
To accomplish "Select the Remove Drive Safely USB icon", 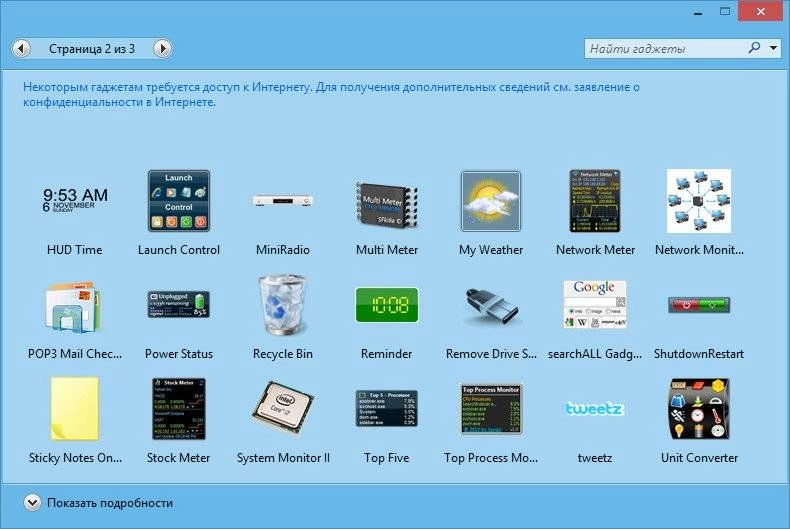I will click(x=491, y=306).
